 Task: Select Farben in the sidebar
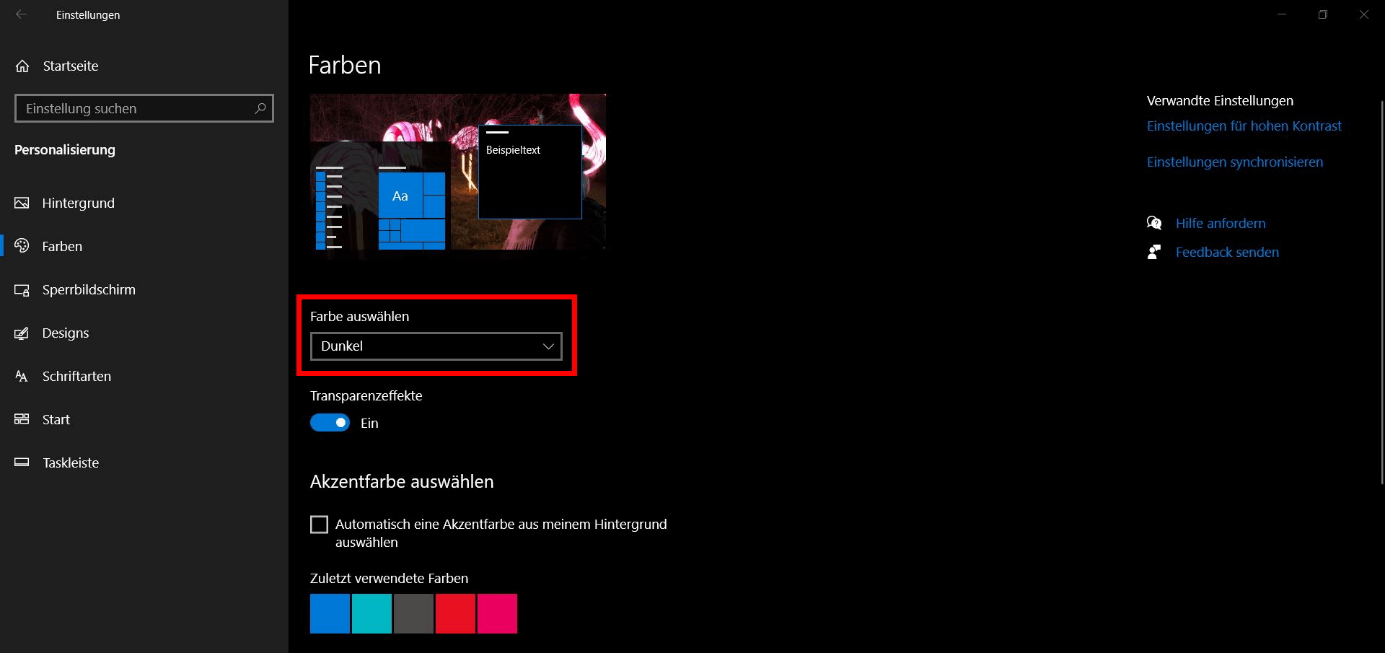pyautogui.click(x=144, y=246)
